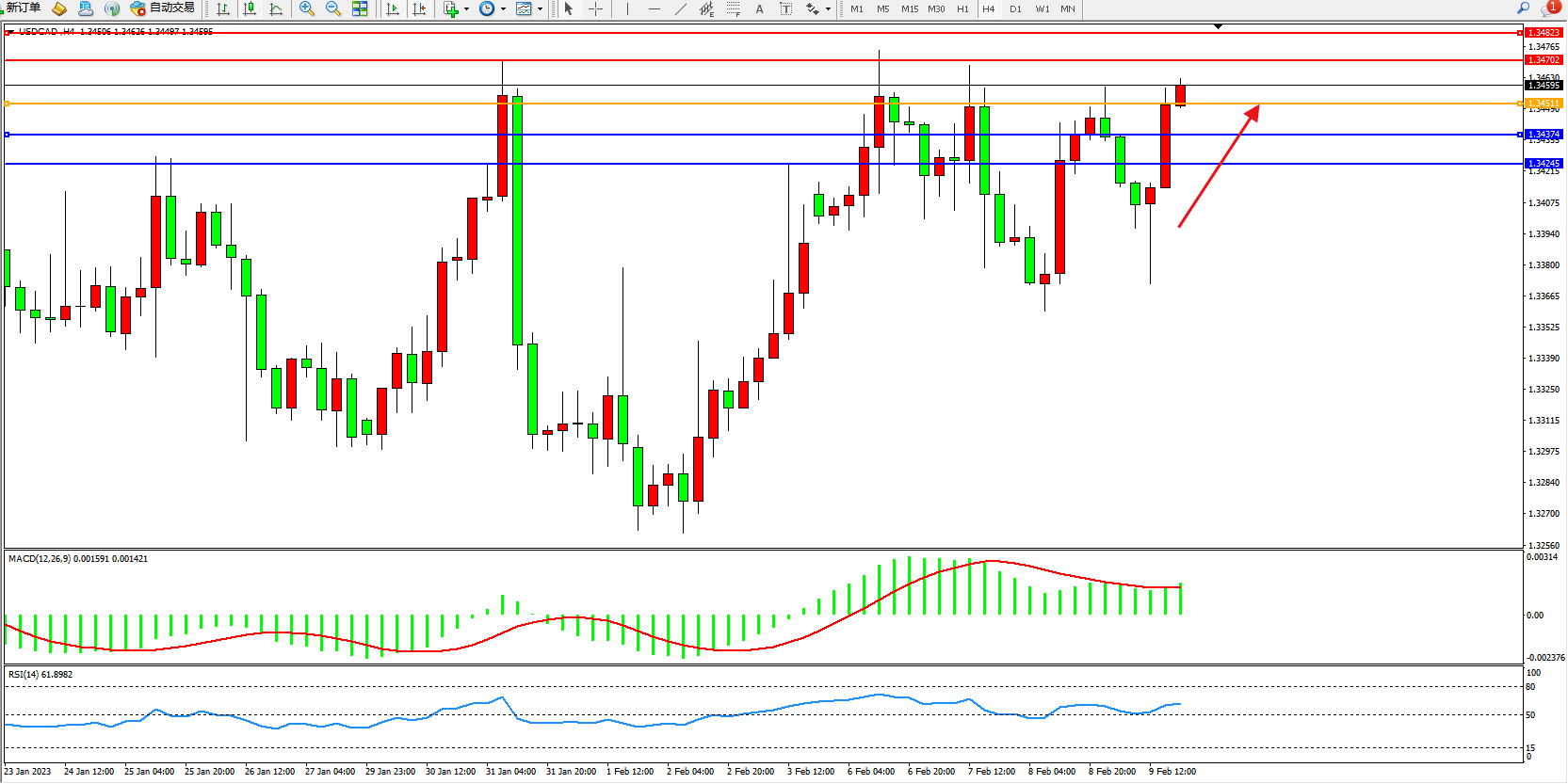Toggle chart auto scroll
This screenshot has width=1568, height=784.
click(393, 9)
